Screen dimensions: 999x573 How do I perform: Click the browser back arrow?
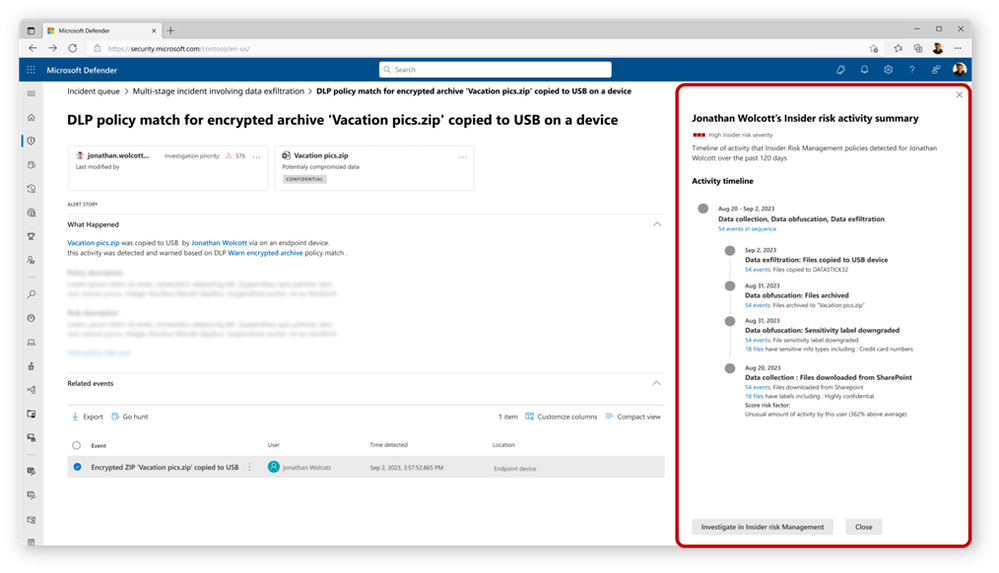coord(32,48)
